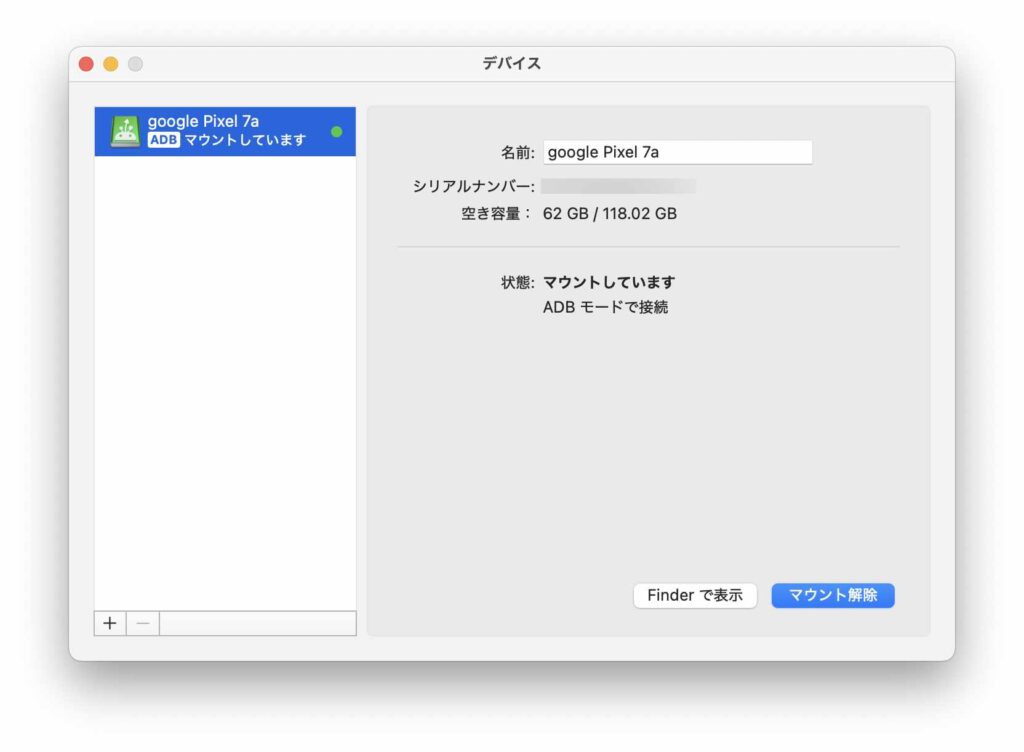1024x752 pixels.
Task: Click the ADB モードで接続 text
Action: [x=605, y=307]
